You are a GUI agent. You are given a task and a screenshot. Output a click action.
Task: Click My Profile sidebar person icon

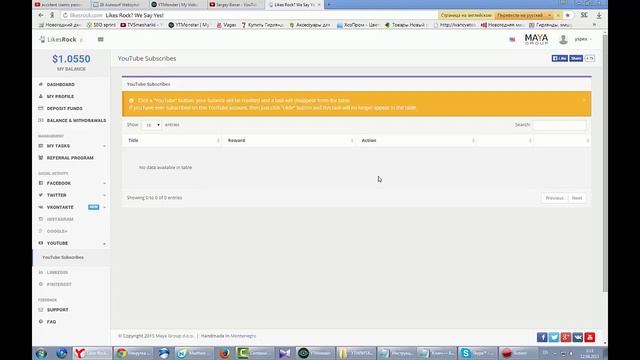coord(40,96)
